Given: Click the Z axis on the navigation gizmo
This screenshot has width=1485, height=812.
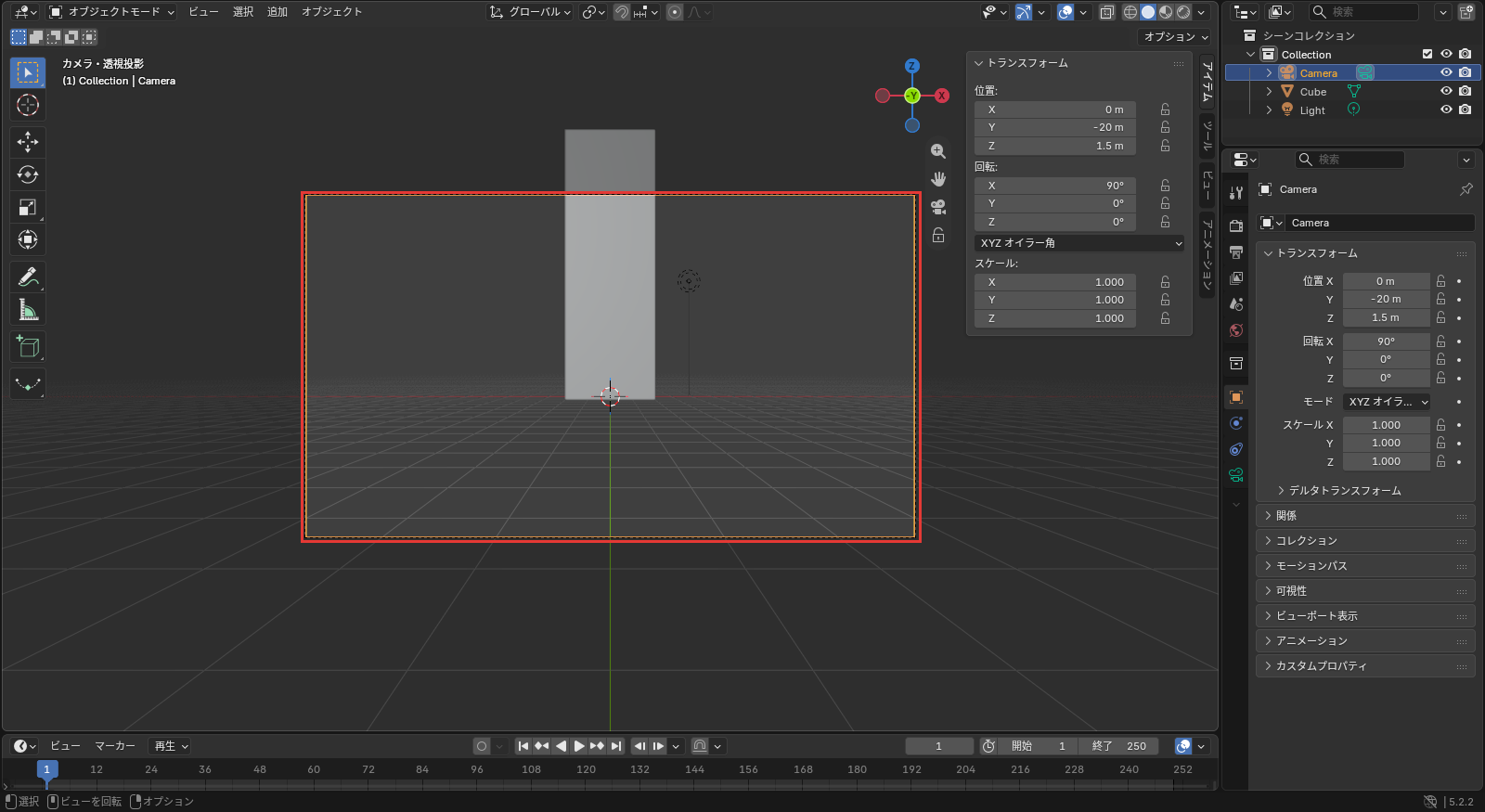Looking at the screenshot, I should 912,66.
